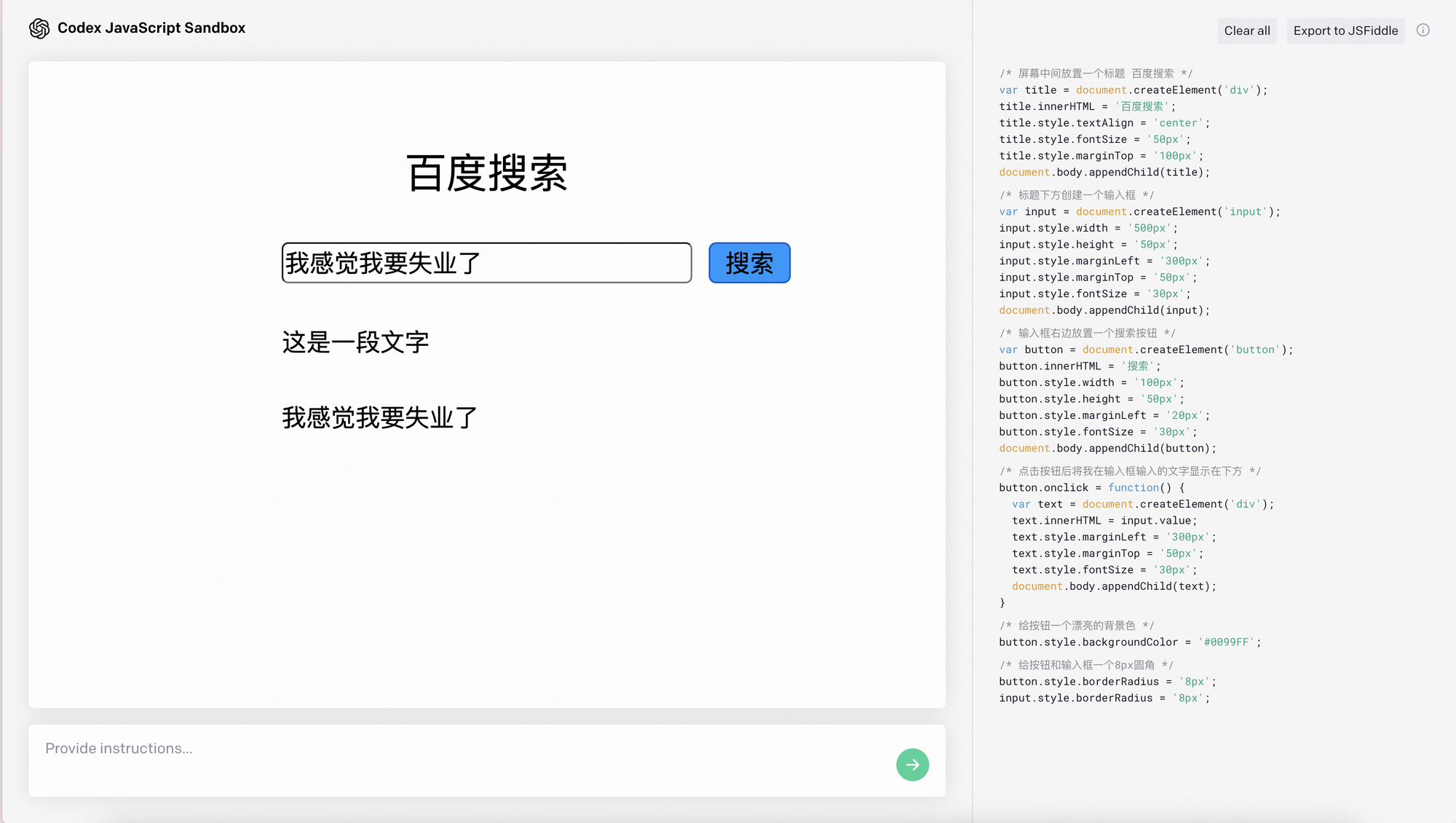The width and height of the screenshot is (1456, 823).
Task: Click code line document.body.appendChild(button)
Action: tap(1107, 449)
